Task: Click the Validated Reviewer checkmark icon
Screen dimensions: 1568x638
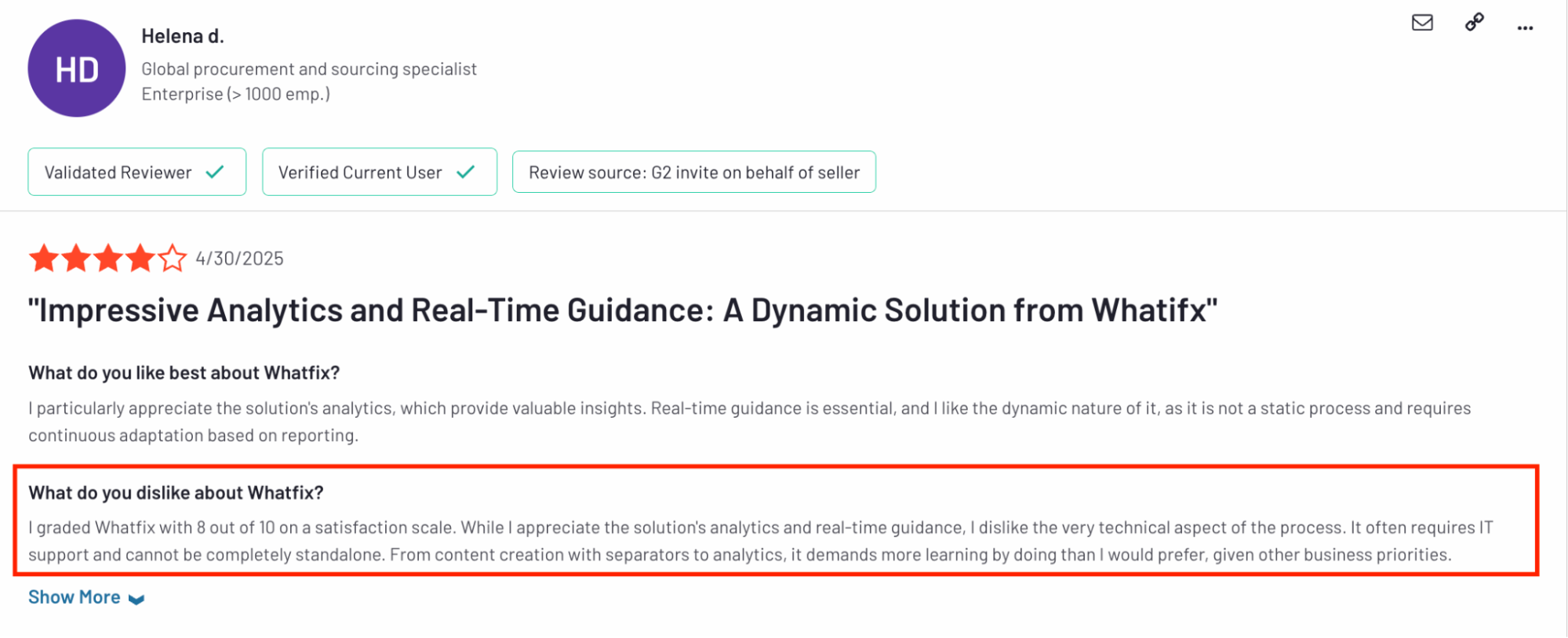Action: click(x=215, y=172)
